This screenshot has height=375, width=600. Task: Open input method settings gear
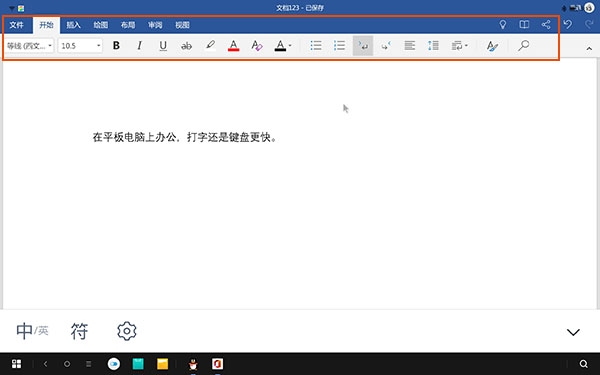pos(127,331)
